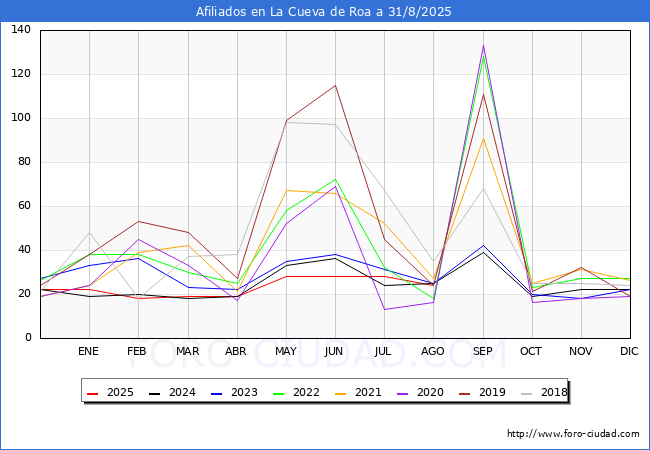Click the dark red 2019 peak at JUN
The width and height of the screenshot is (650, 450).
tap(335, 85)
